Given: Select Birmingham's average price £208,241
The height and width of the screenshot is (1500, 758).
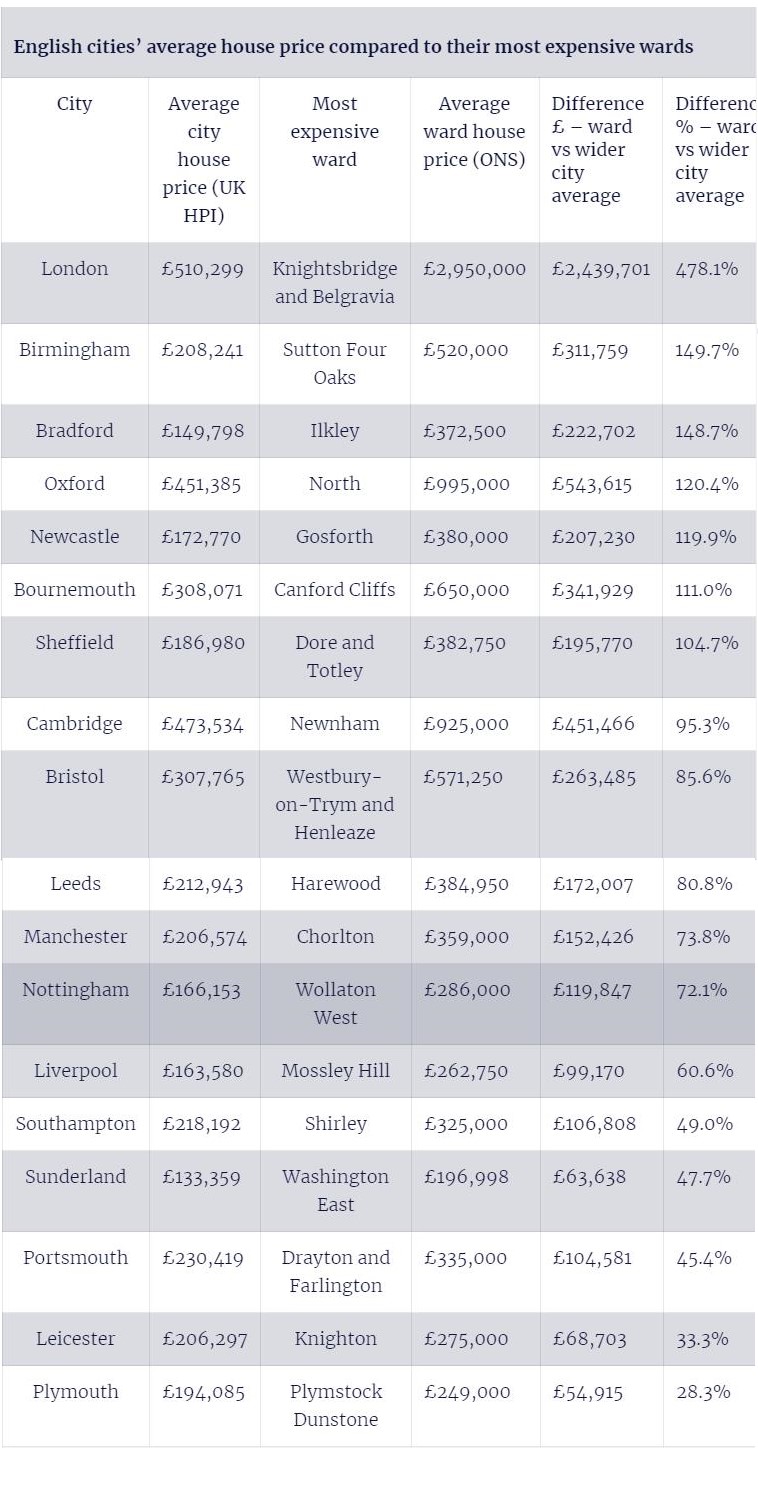Looking at the screenshot, I should pyautogui.click(x=203, y=350).
